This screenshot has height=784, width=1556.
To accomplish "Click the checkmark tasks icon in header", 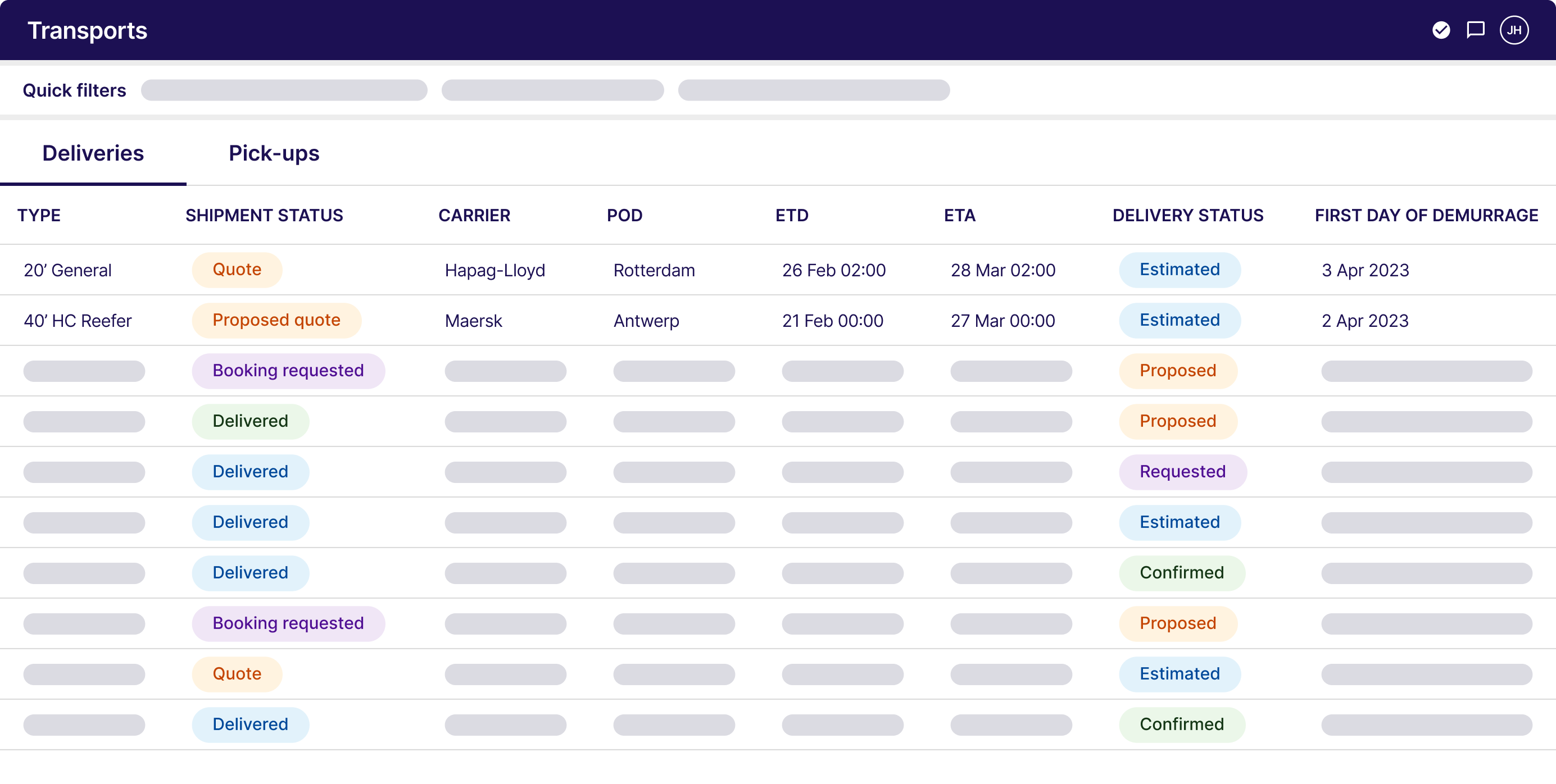I will point(1441,30).
